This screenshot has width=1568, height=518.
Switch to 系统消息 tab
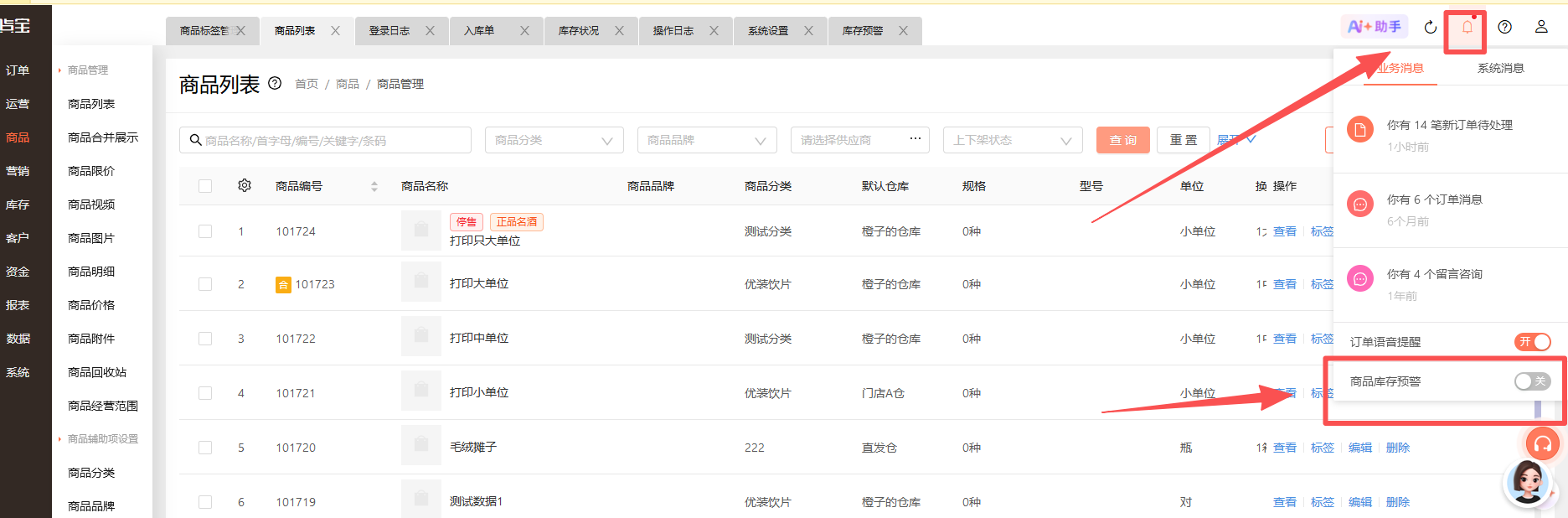pos(1500,68)
